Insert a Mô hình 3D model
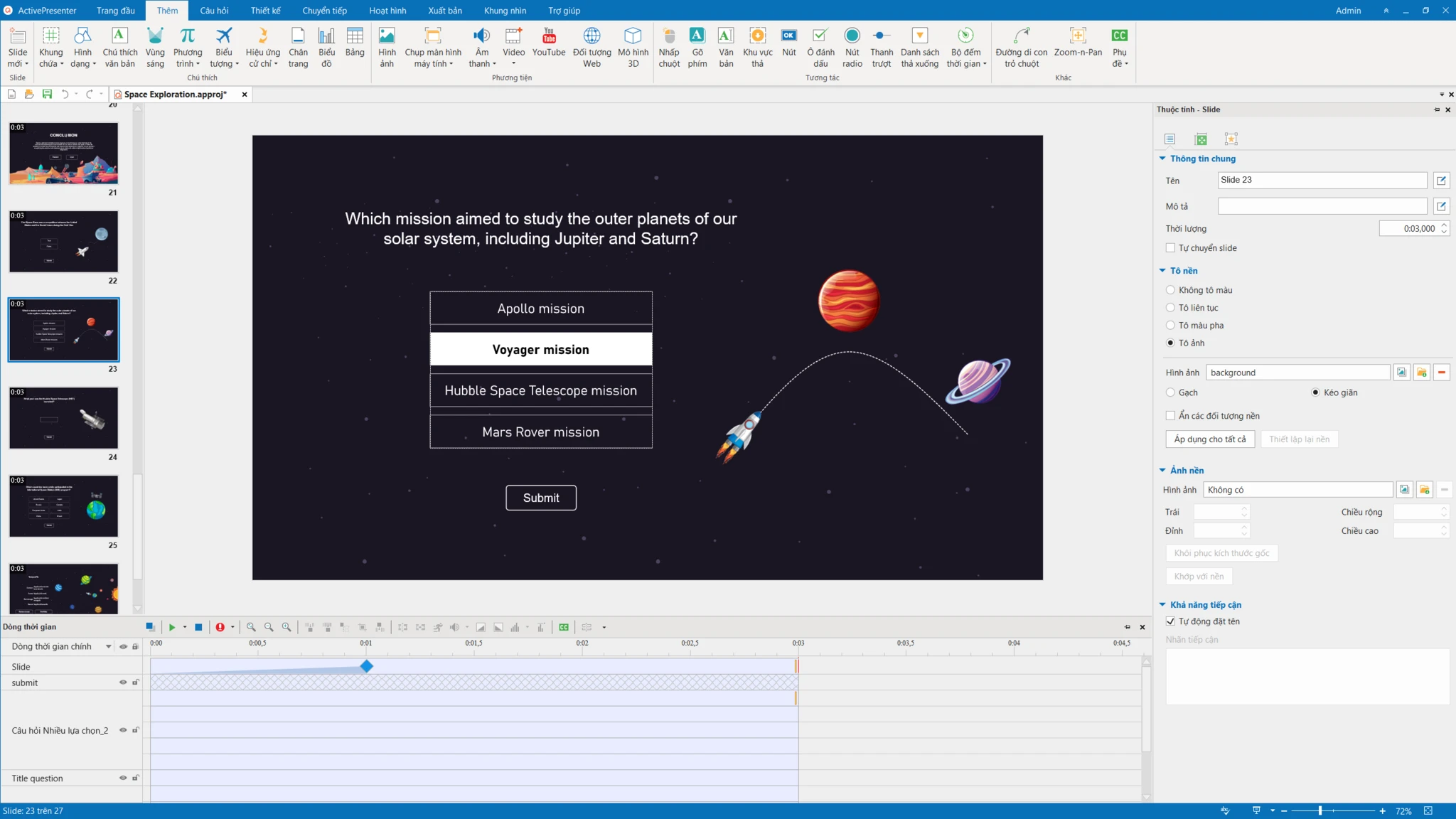The image size is (1456, 819). 633,47
